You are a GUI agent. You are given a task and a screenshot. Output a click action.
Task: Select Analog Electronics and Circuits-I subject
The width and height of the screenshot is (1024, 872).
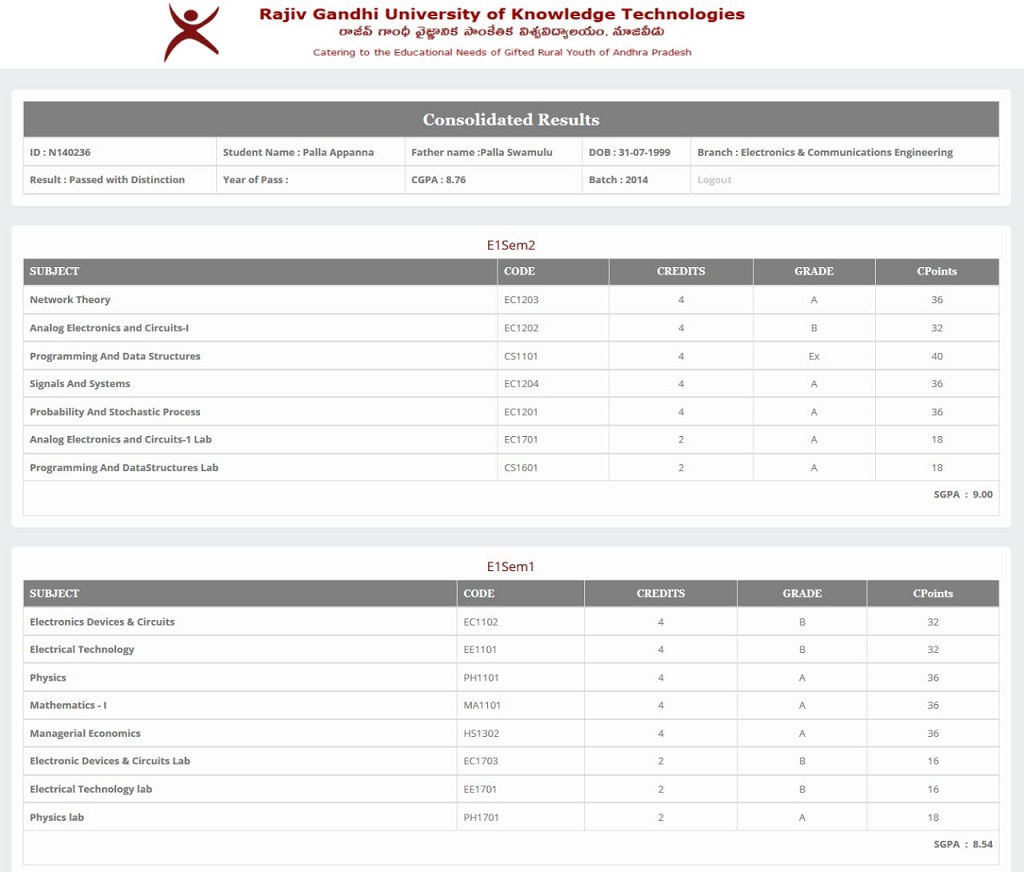109,328
